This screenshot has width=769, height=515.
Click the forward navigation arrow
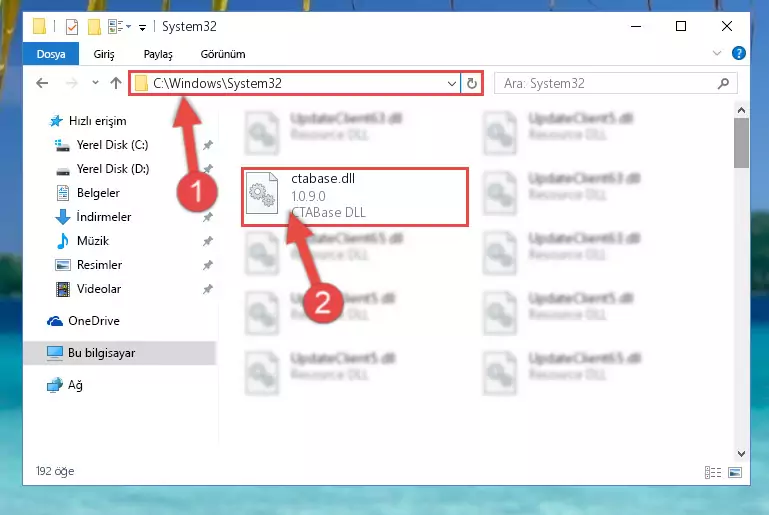(x=72, y=83)
